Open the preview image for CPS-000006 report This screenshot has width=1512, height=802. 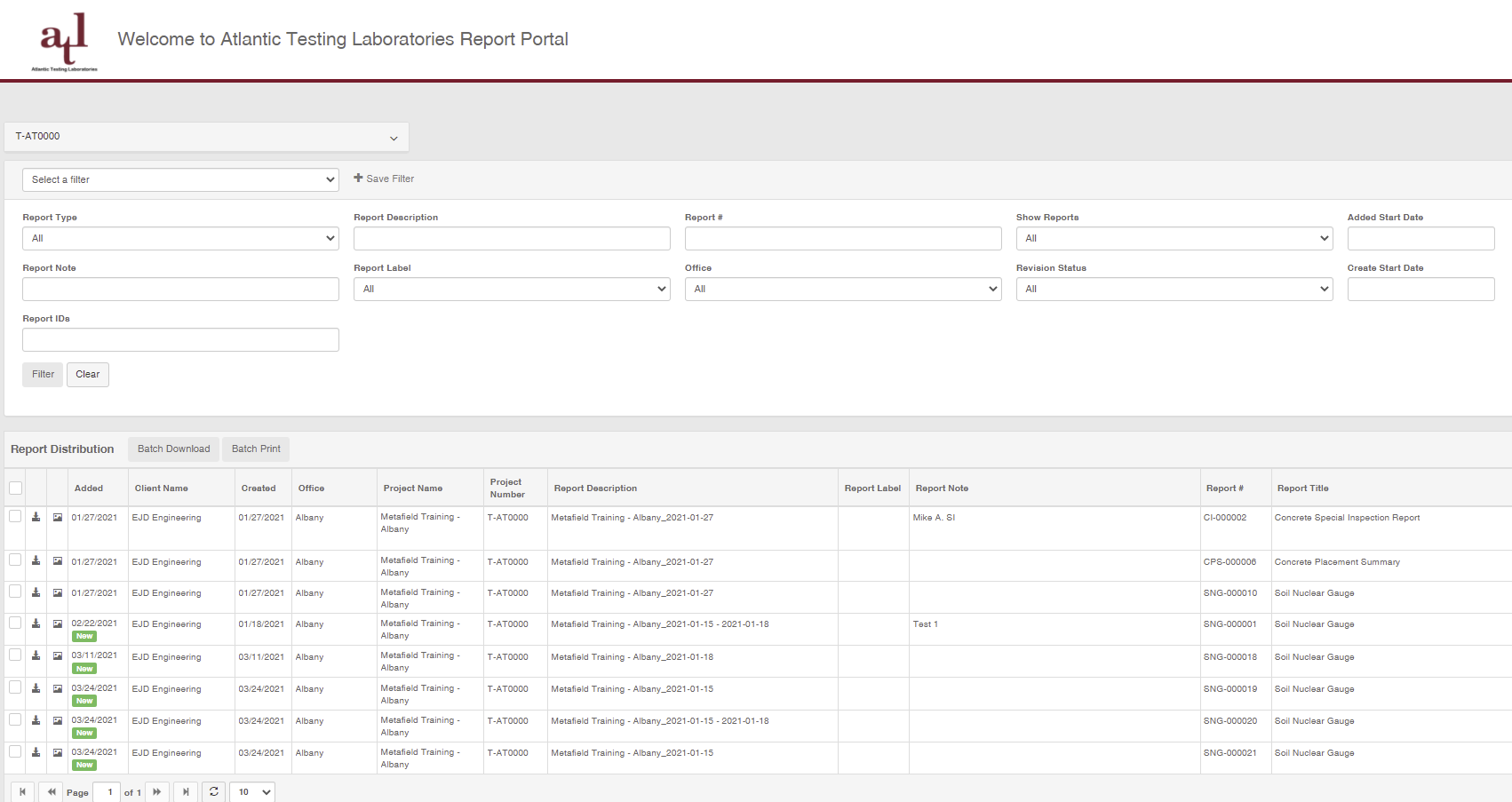(57, 561)
